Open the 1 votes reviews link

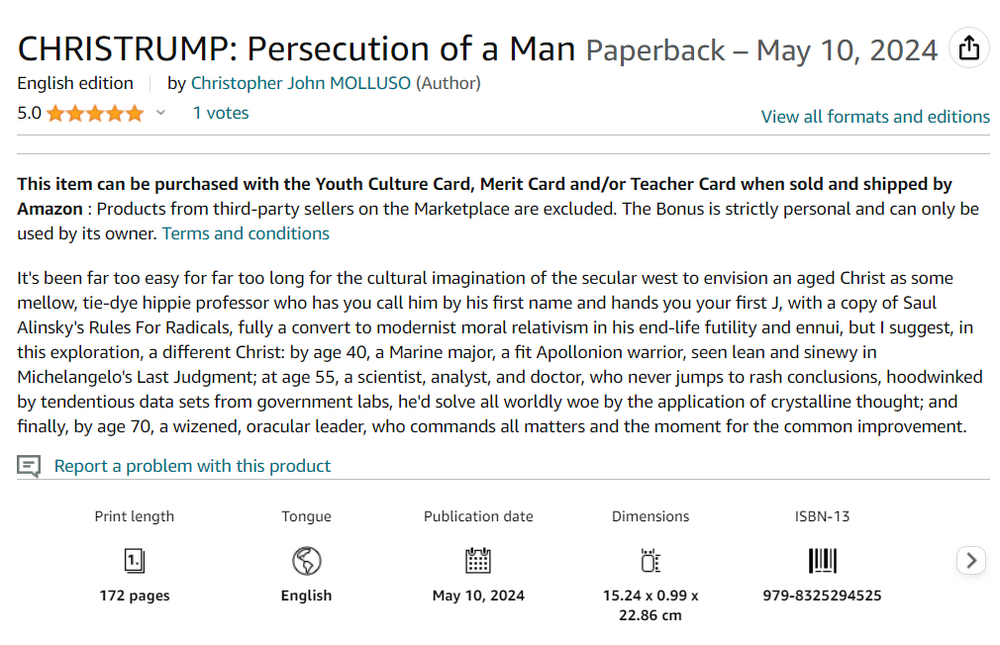click(x=220, y=113)
